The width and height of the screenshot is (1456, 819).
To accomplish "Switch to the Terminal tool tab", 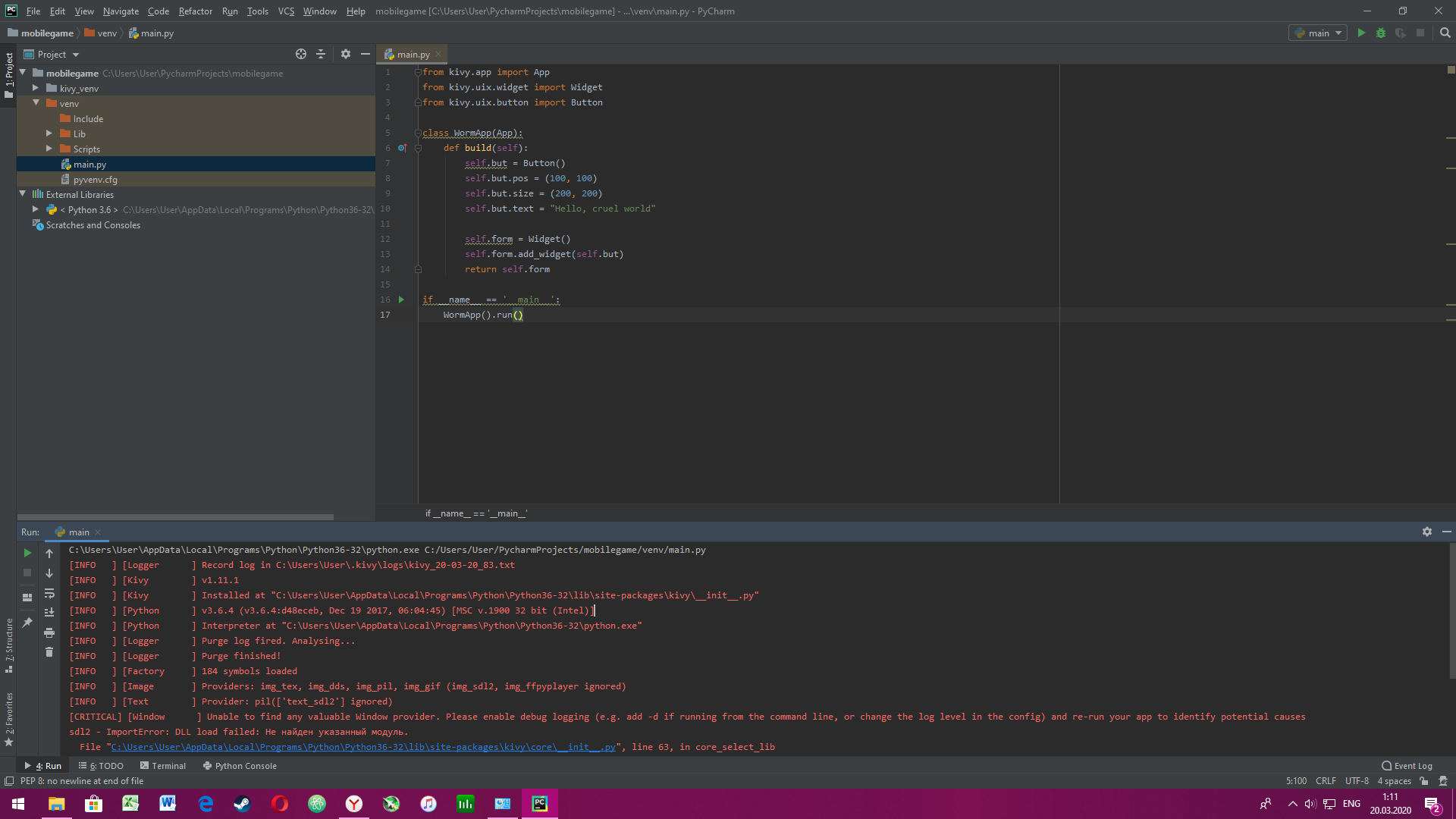I will tap(163, 766).
